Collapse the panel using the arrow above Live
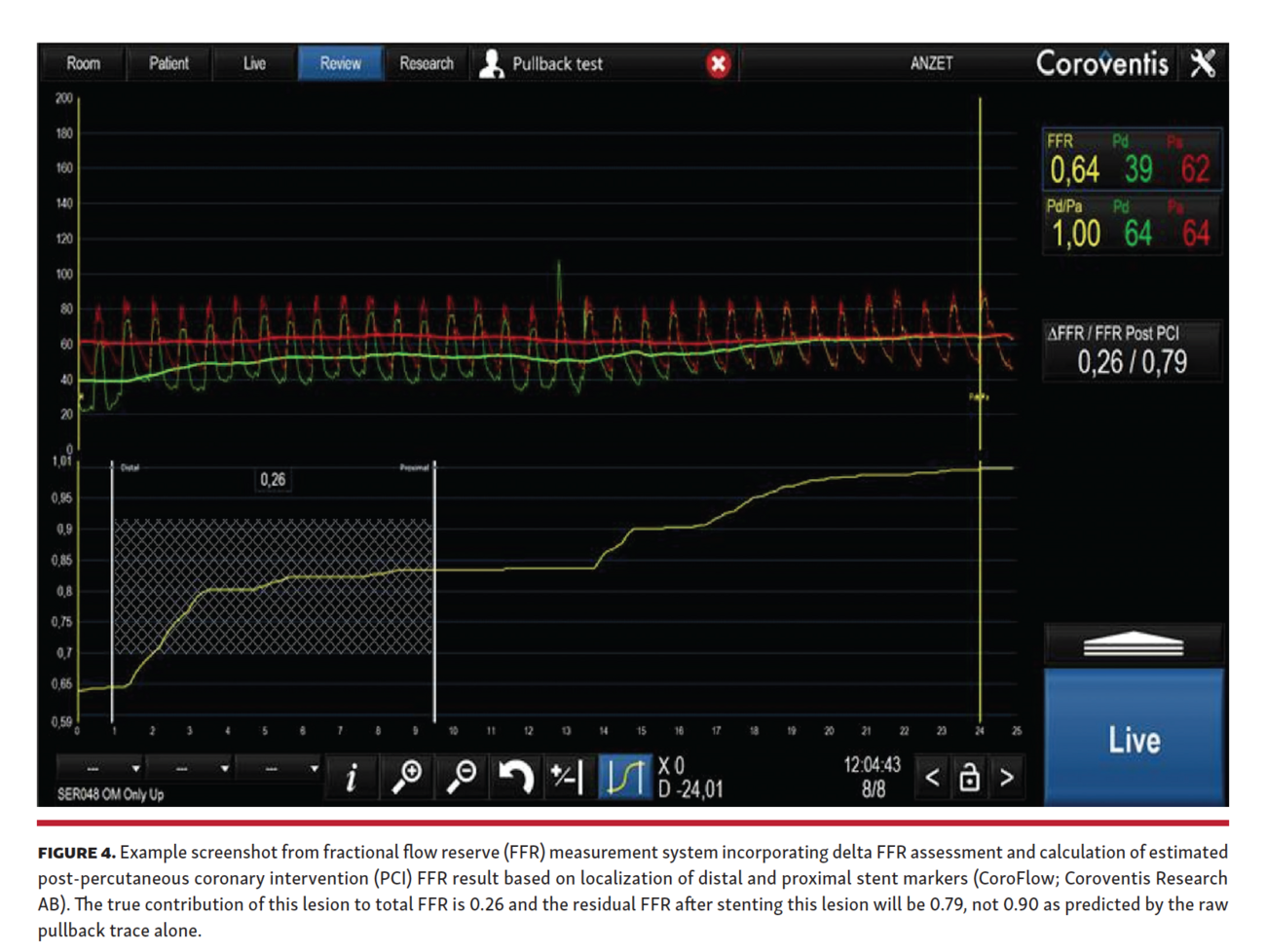Image resolution: width=1266 pixels, height=952 pixels. (1133, 642)
